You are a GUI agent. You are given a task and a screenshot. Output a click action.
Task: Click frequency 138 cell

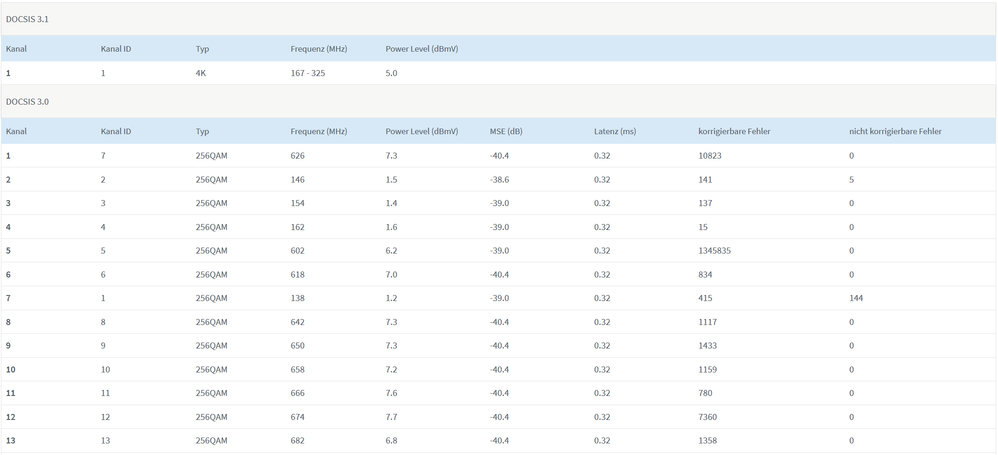coord(297,298)
